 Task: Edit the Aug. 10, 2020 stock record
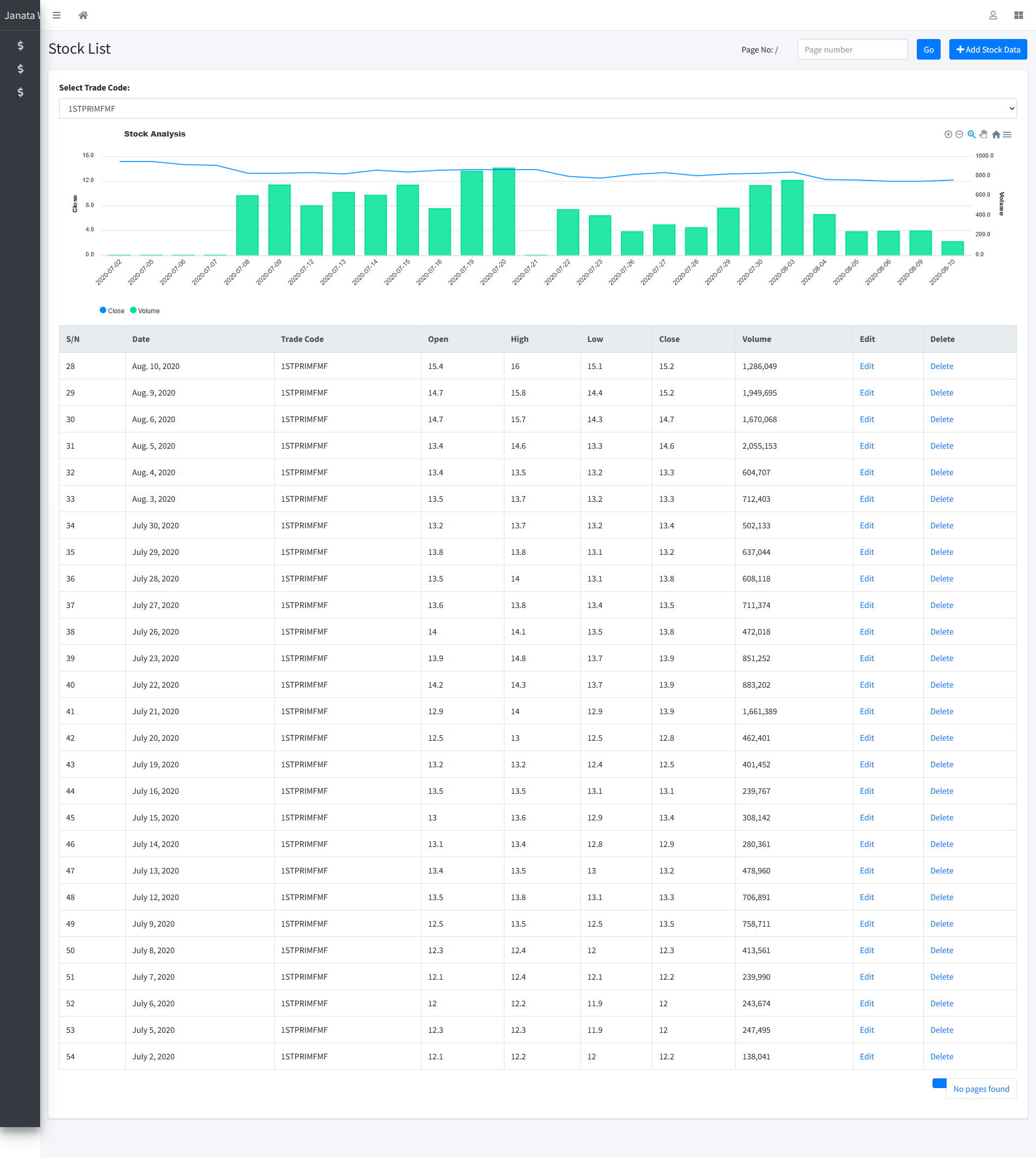tap(866, 366)
